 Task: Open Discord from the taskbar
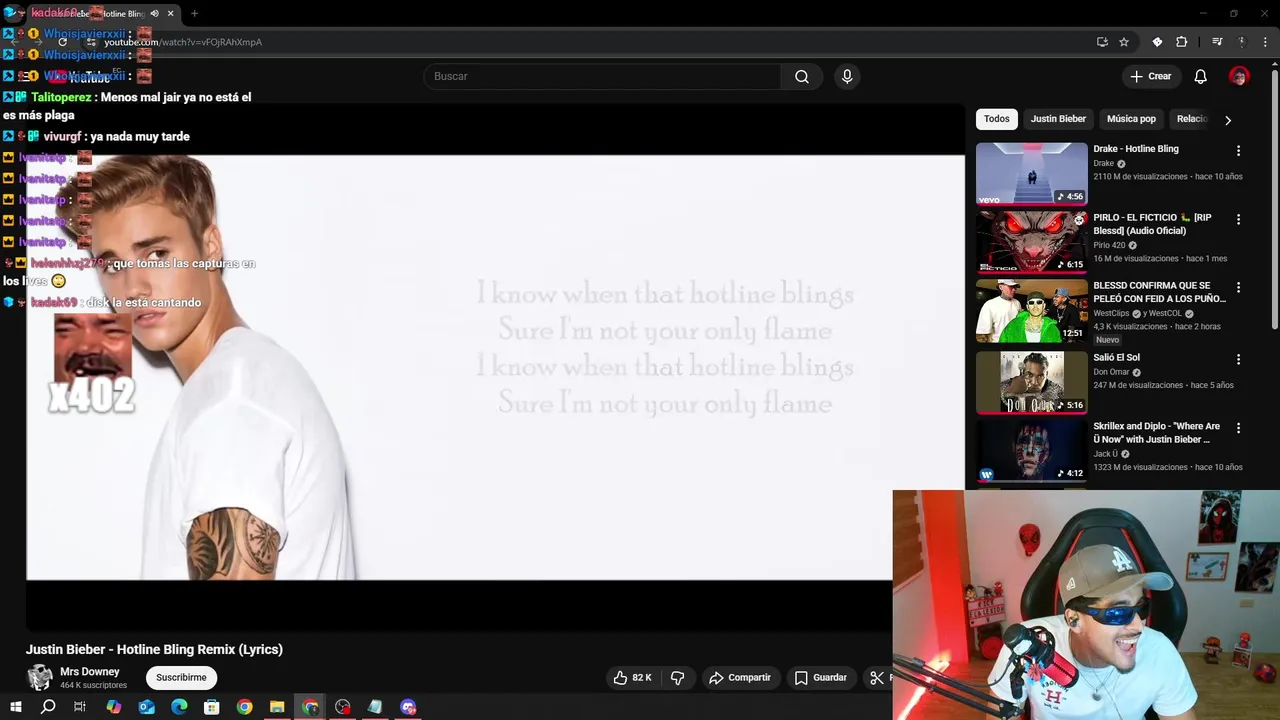click(x=408, y=707)
